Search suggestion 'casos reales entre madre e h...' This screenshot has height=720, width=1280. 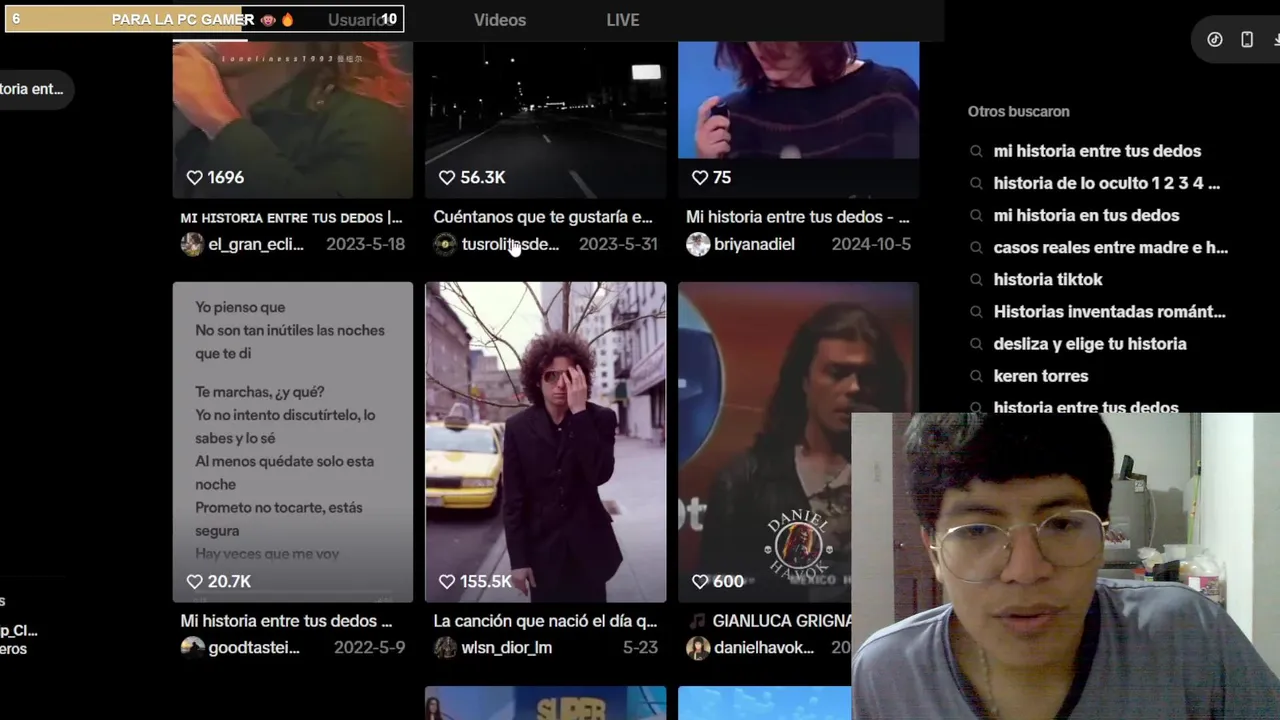[1110, 247]
